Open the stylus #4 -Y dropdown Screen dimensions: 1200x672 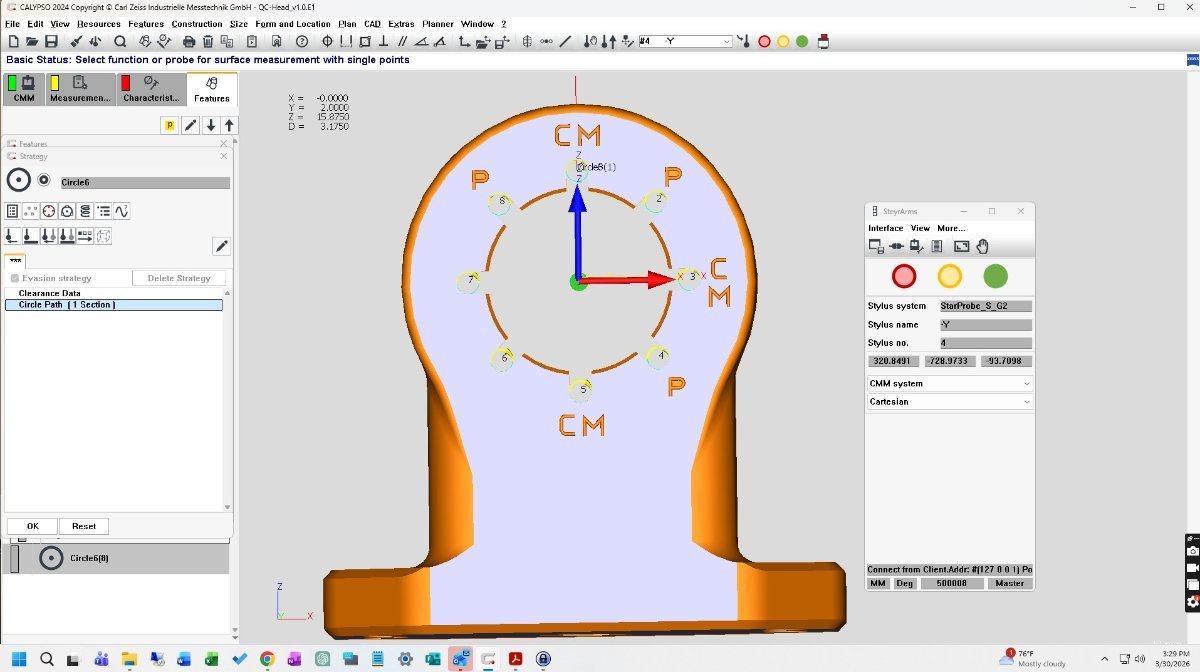[x=726, y=42]
